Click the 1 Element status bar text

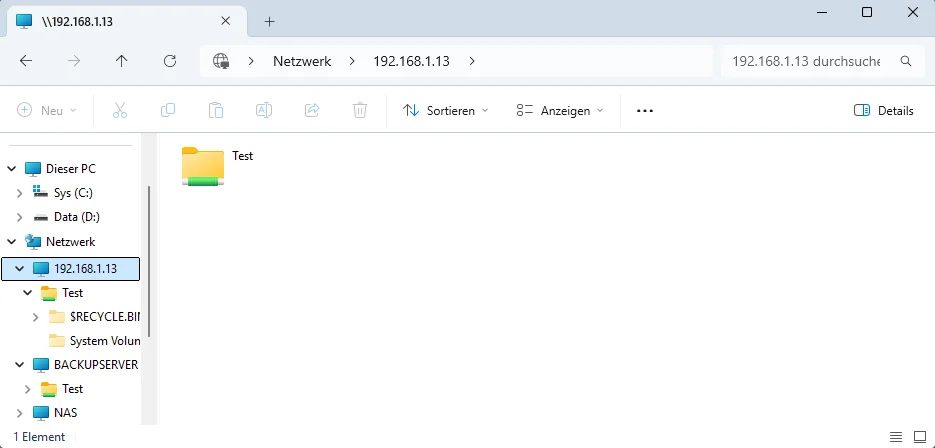39,437
